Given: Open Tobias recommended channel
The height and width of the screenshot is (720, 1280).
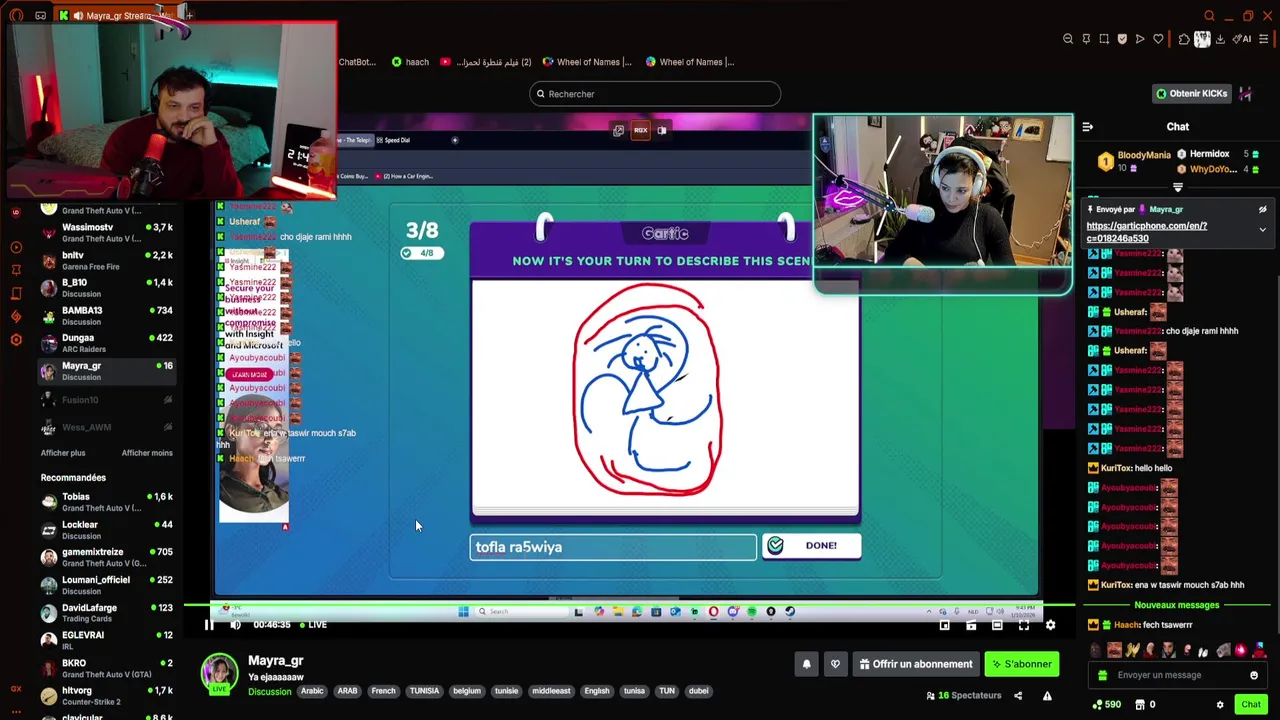Looking at the screenshot, I should (x=106, y=502).
